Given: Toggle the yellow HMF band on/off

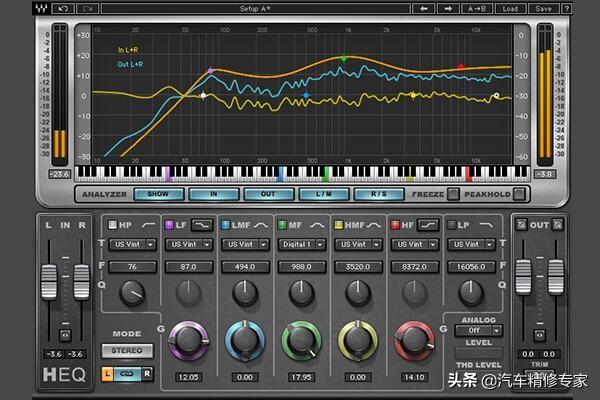Looking at the screenshot, I should point(338,225).
